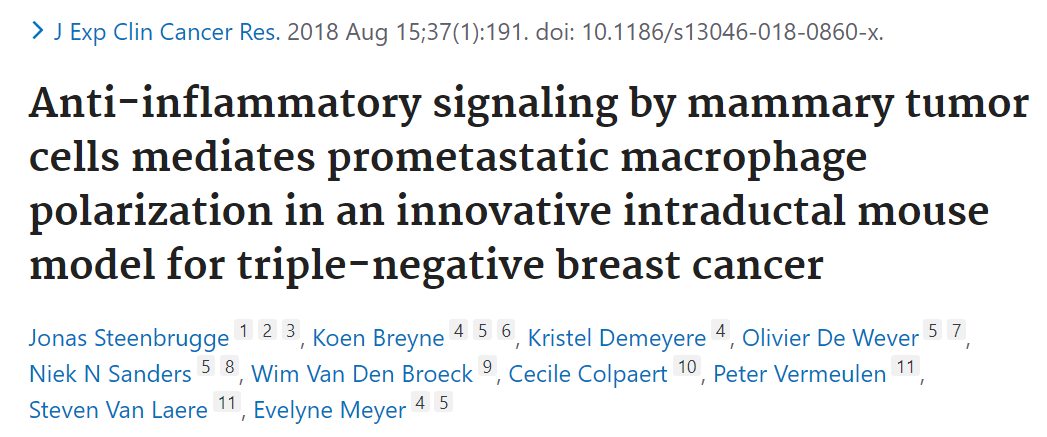The image size is (1047, 437).
Task: Show affiliation 9 for Wim Van Den Broeck
Action: pyautogui.click(x=487, y=368)
